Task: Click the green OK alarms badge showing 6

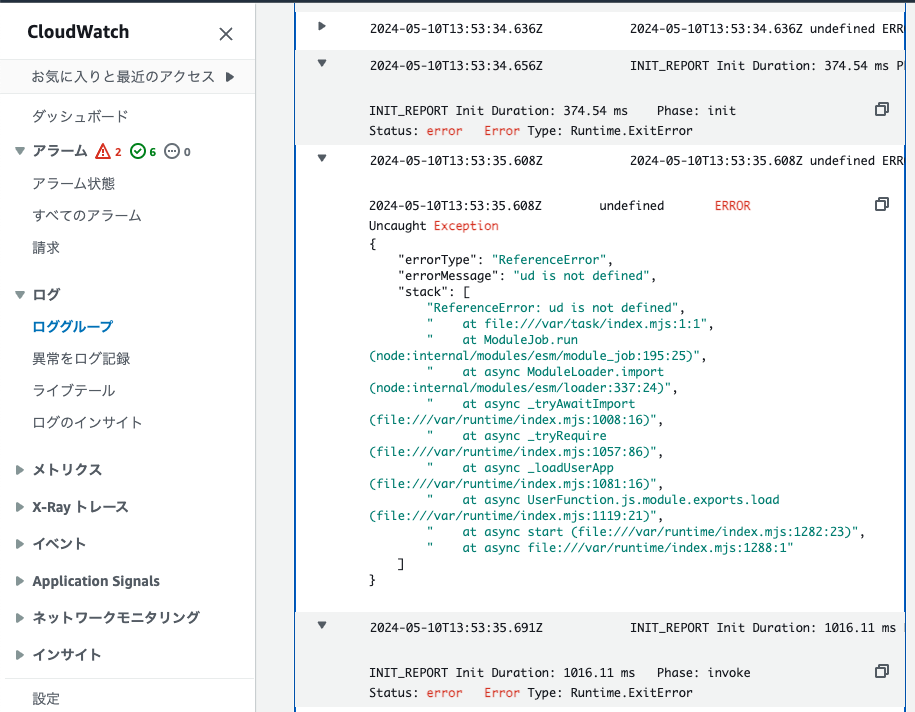Action: [x=143, y=151]
